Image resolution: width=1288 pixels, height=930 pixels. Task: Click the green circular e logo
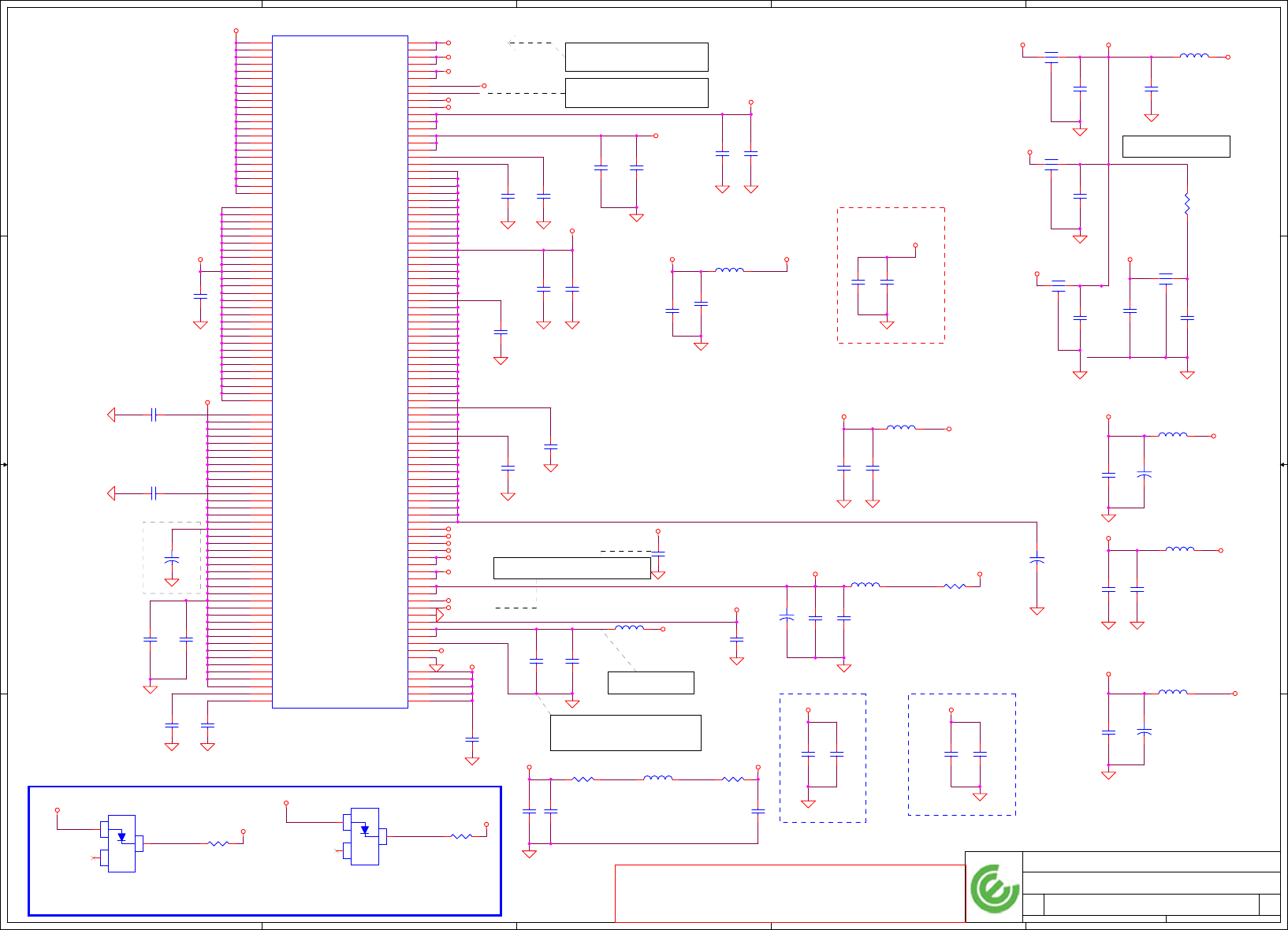coord(994,888)
